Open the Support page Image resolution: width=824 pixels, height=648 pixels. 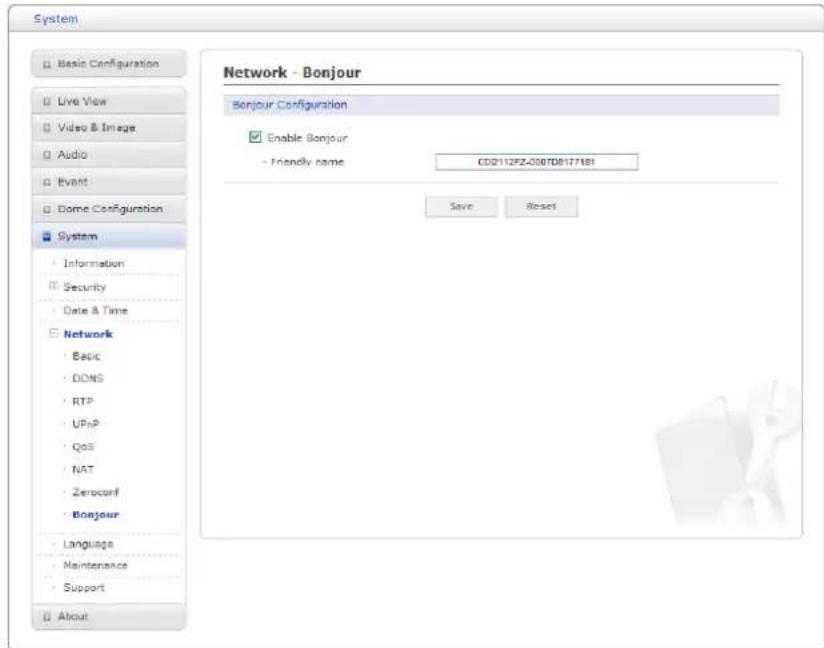click(x=84, y=588)
